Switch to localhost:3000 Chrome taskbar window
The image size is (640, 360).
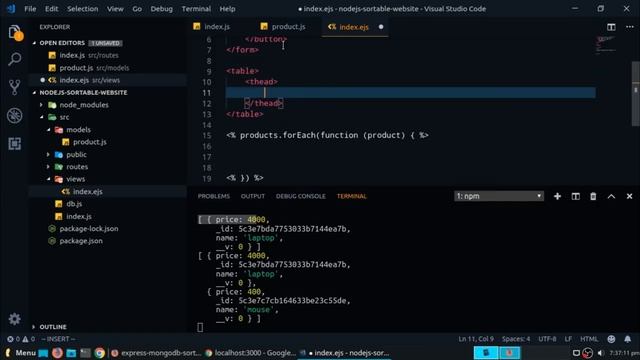pos(251,353)
